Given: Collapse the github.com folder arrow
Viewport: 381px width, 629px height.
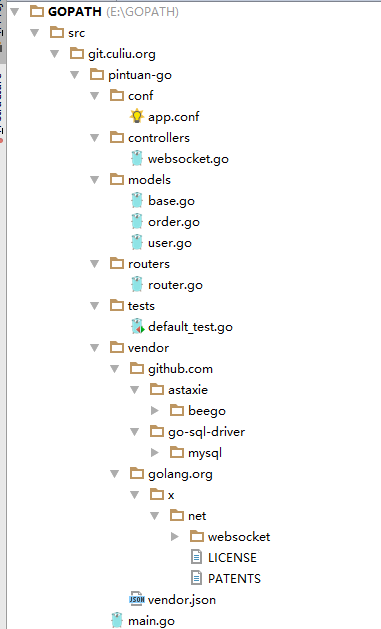Looking at the screenshot, I should (x=115, y=369).
